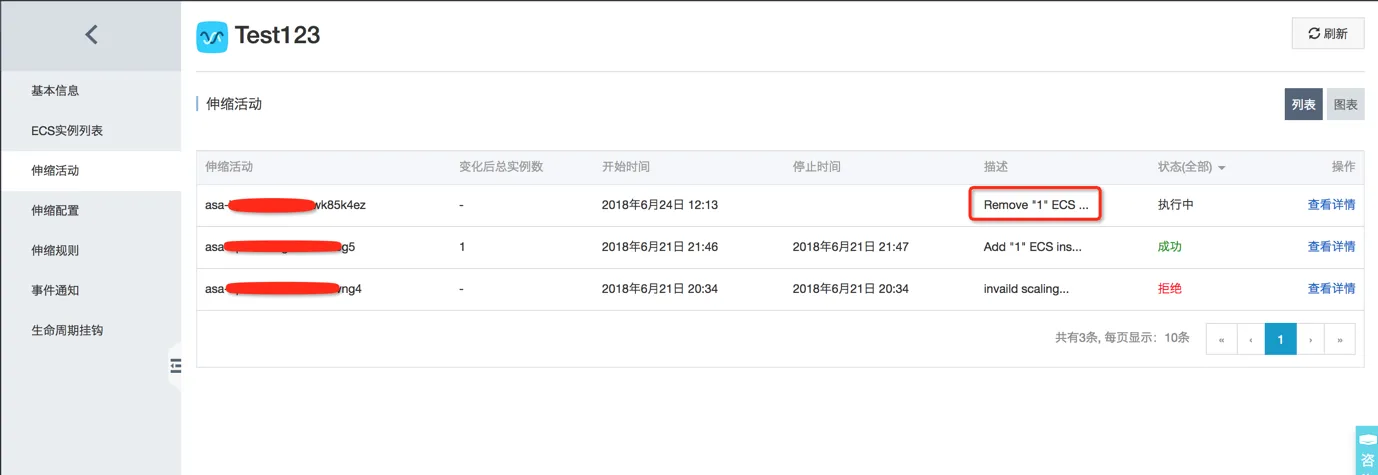This screenshot has height=475, width=1378.
Task: Go to first page of pagination
Action: click(x=1221, y=339)
